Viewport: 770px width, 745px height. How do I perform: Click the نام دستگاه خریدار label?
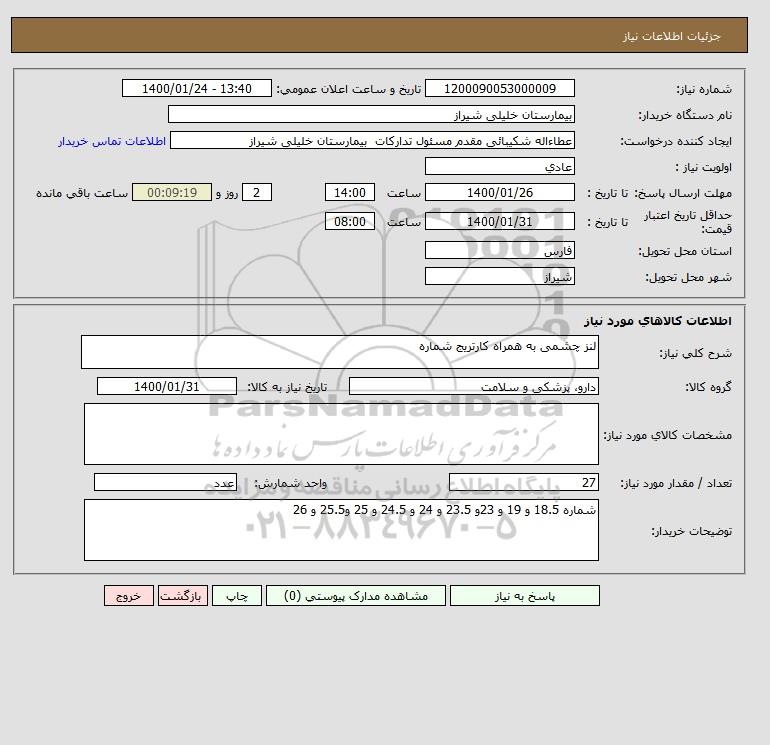pyautogui.click(x=685, y=115)
